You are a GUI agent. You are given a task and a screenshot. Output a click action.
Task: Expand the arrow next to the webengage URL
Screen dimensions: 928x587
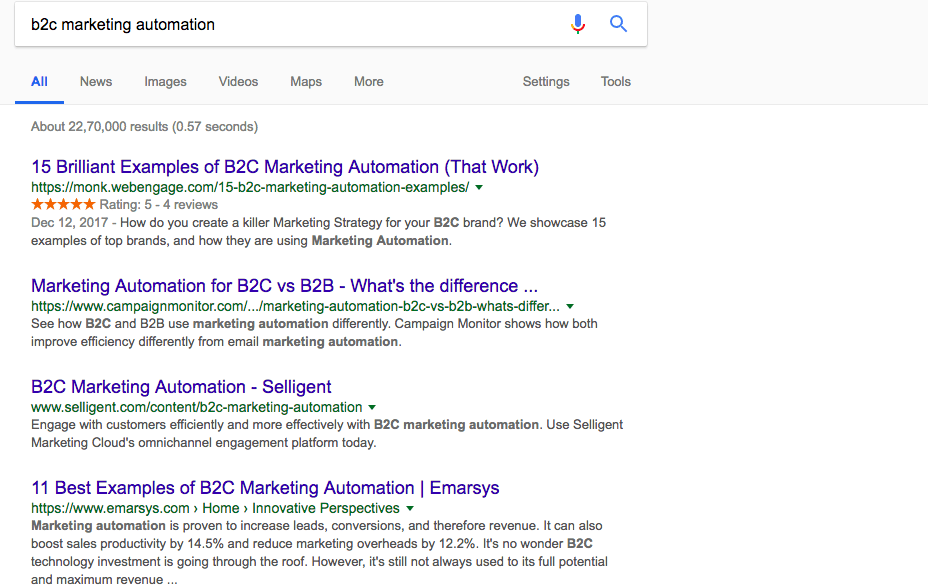pos(479,188)
